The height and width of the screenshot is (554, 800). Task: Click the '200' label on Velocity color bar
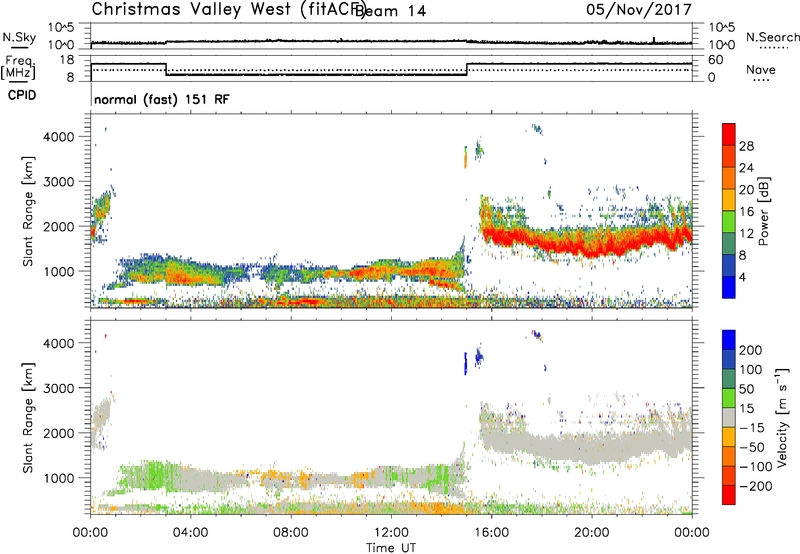(751, 350)
